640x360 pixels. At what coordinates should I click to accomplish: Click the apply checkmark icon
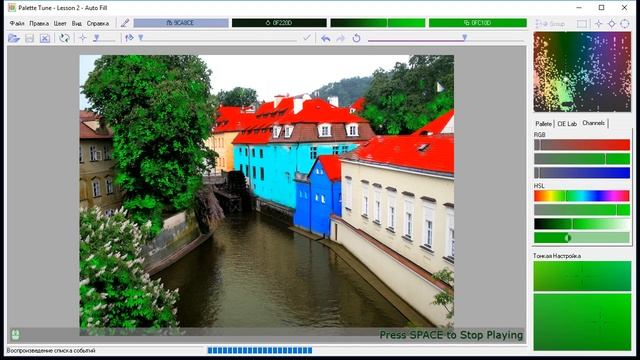[307, 38]
